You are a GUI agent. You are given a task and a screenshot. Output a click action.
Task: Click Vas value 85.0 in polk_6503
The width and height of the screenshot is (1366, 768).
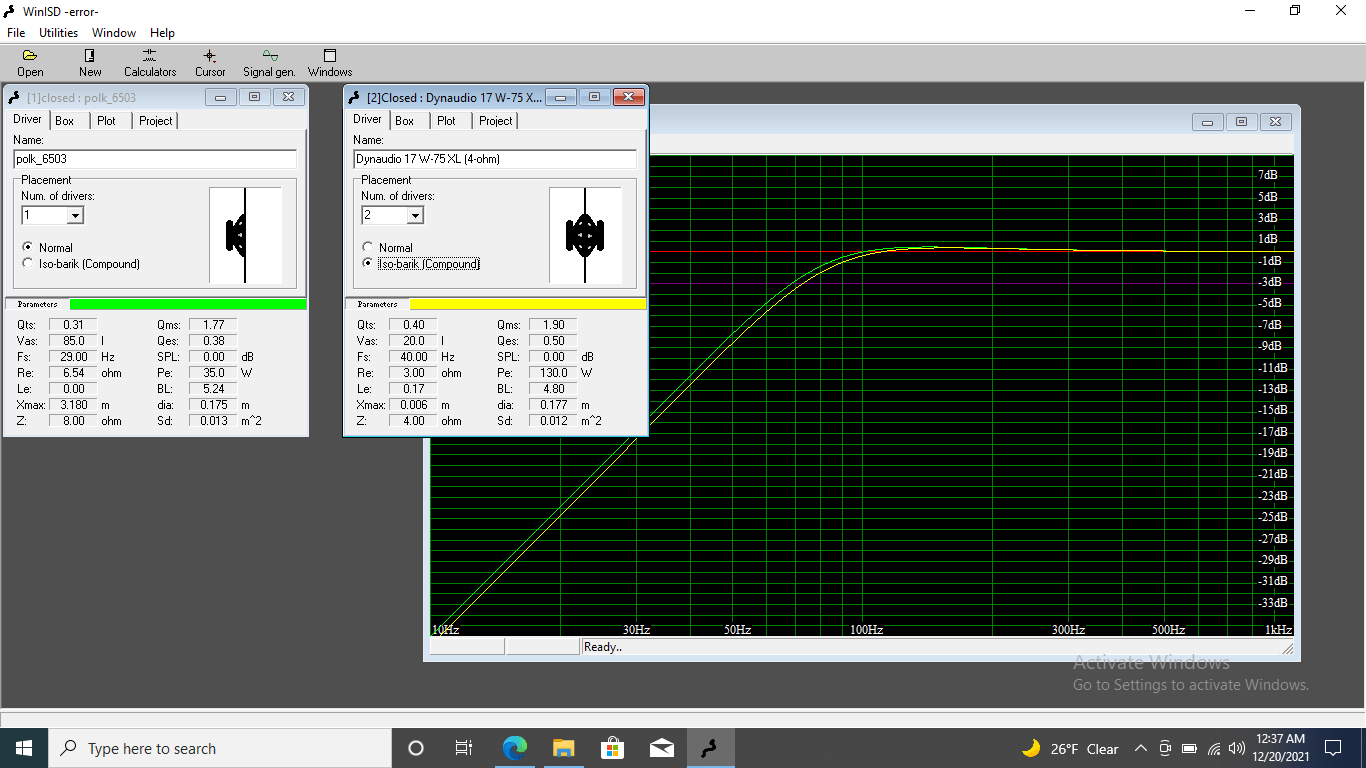73,341
